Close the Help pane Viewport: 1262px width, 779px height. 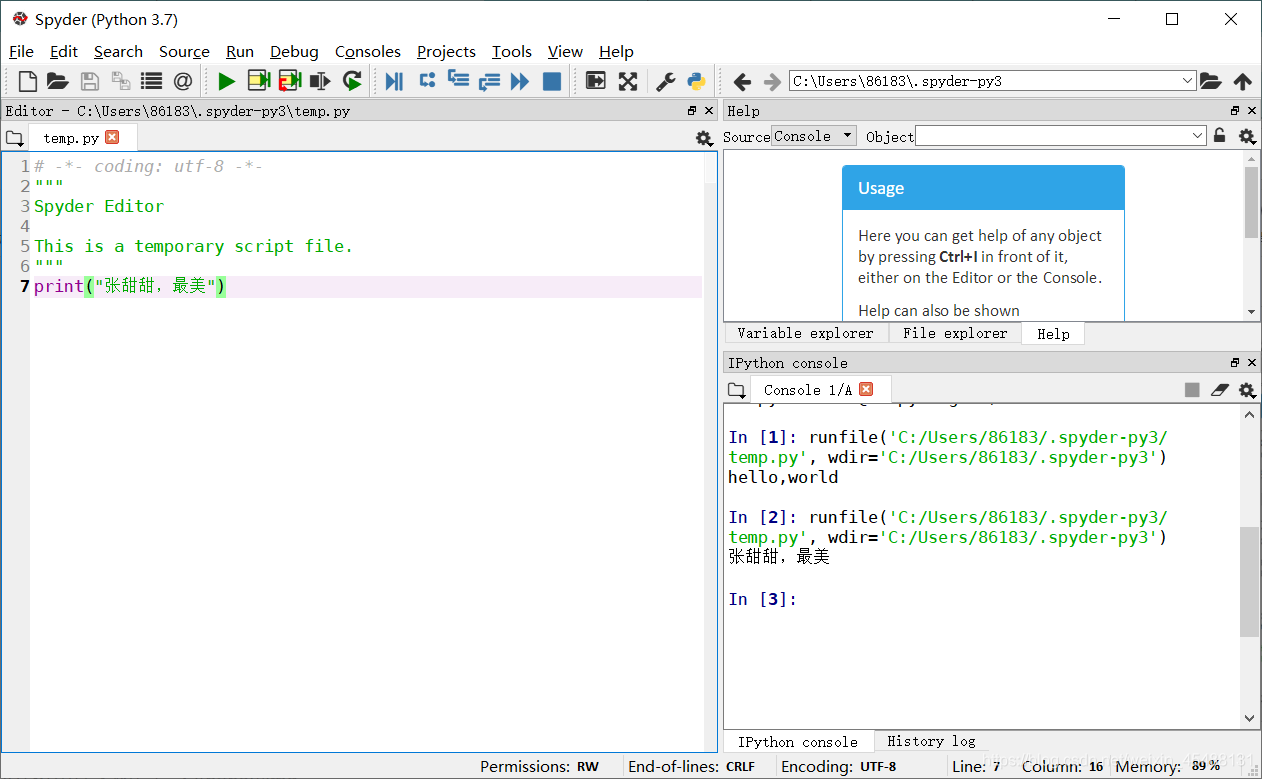pos(1252,111)
